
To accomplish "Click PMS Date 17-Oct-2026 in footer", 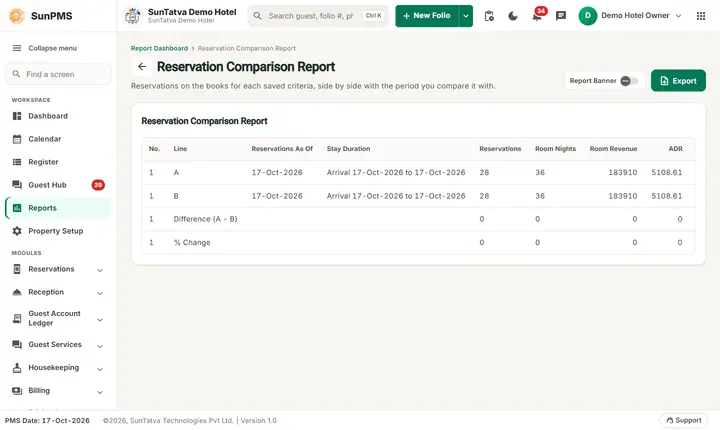I will pyautogui.click(x=47, y=420).
